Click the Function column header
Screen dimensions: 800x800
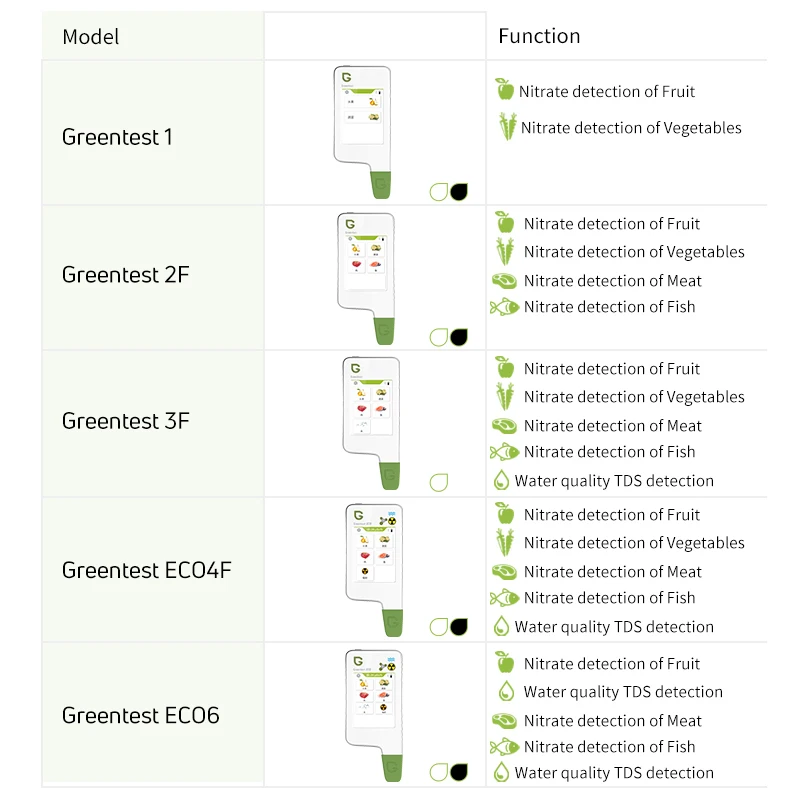(x=539, y=36)
